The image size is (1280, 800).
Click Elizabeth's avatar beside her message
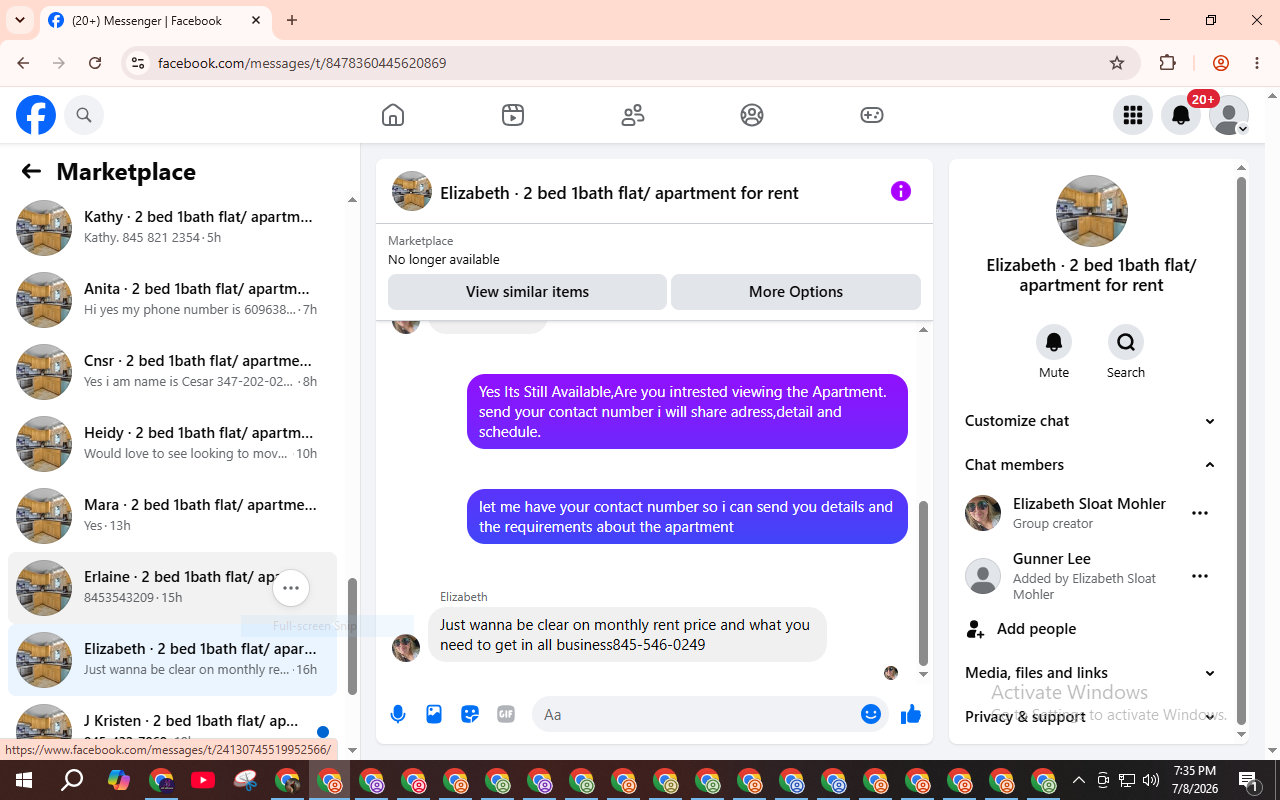pos(406,647)
